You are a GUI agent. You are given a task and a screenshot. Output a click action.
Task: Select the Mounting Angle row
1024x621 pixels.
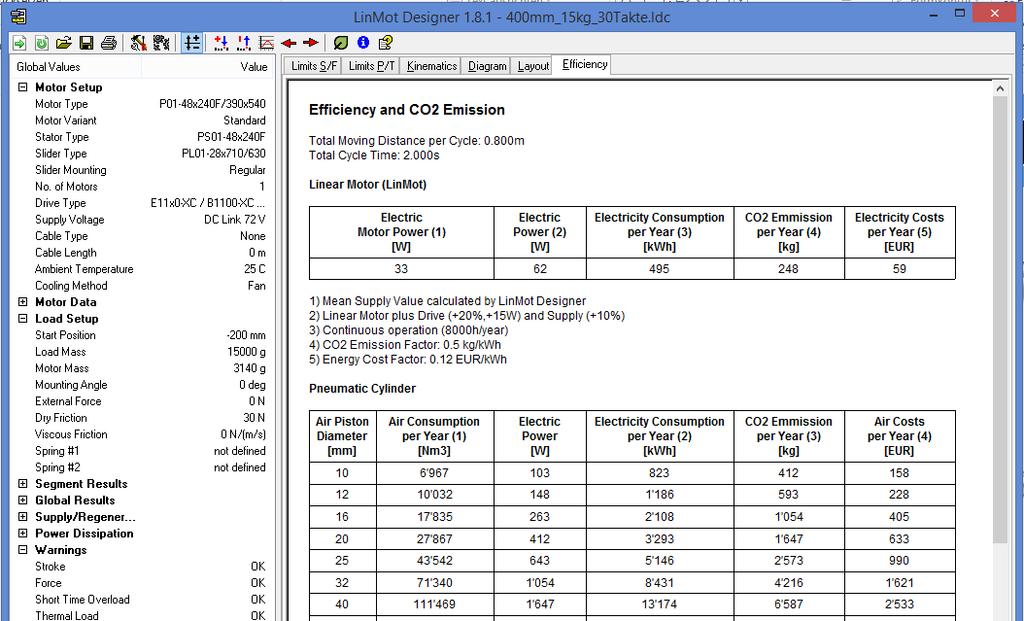click(142, 385)
